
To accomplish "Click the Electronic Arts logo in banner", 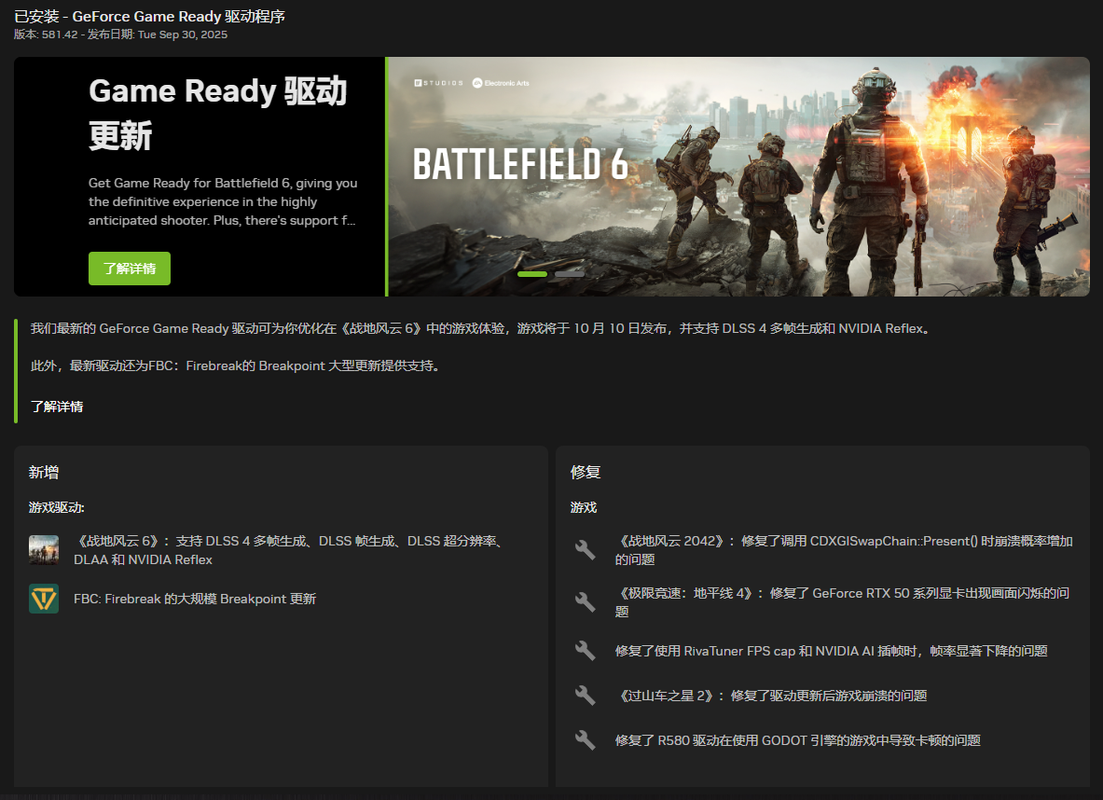I will coord(501,83).
